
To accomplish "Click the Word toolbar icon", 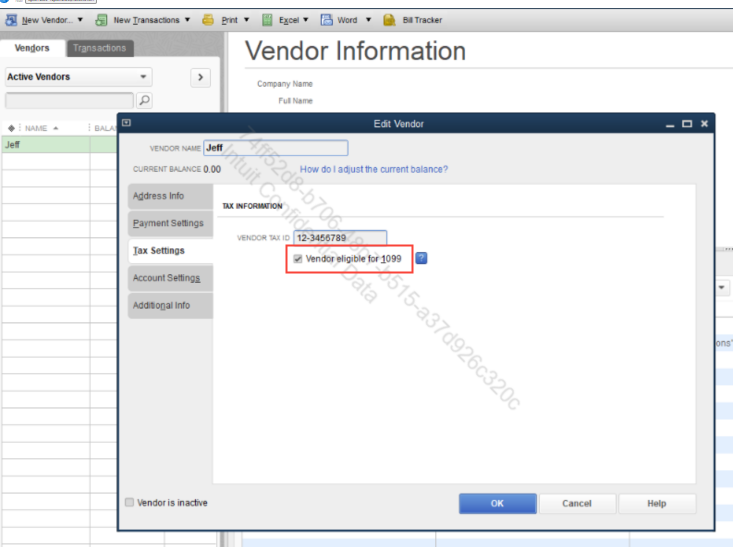I will coord(326,20).
